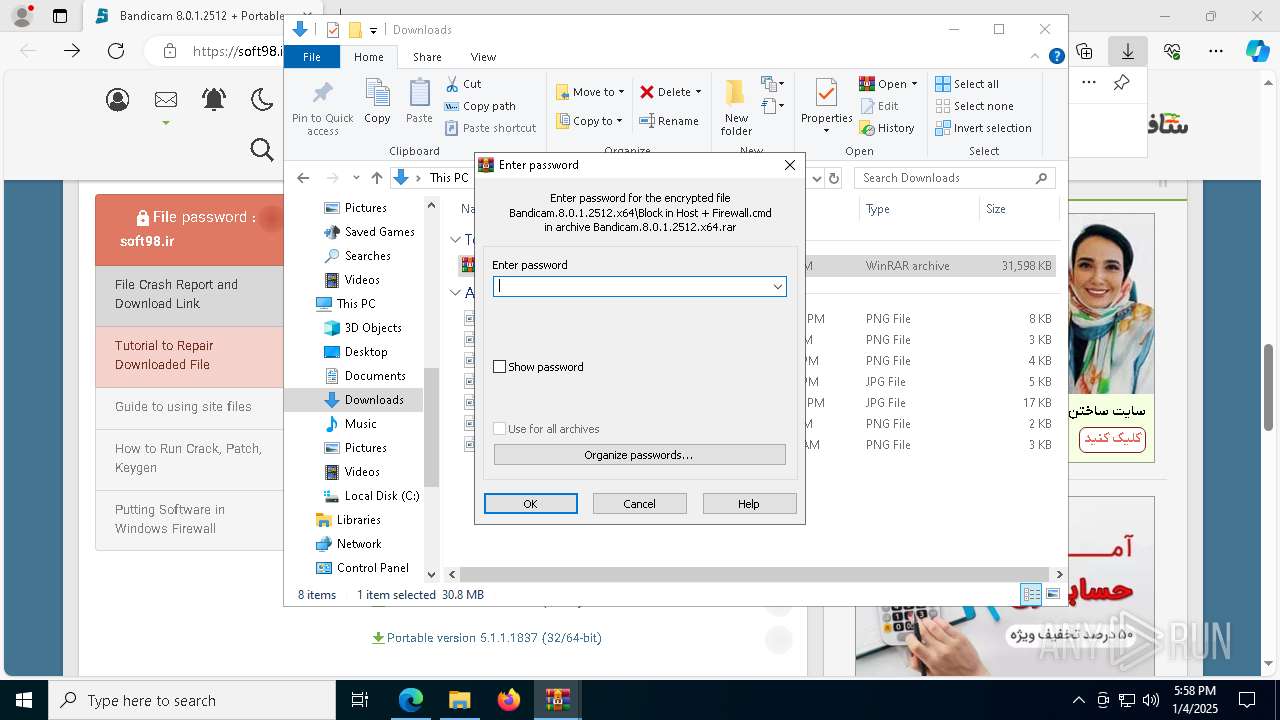Open the browser Downloads icon
This screenshot has height=720, width=1280.
1127,51
